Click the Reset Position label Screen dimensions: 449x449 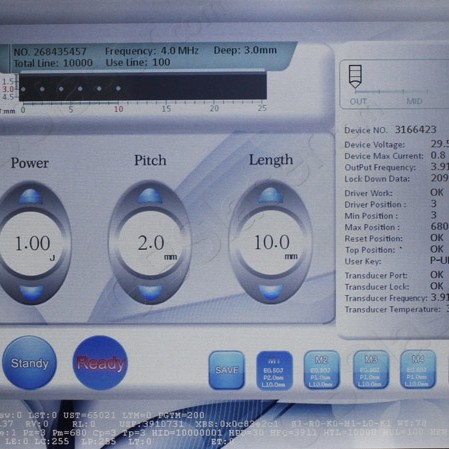[x=374, y=238]
